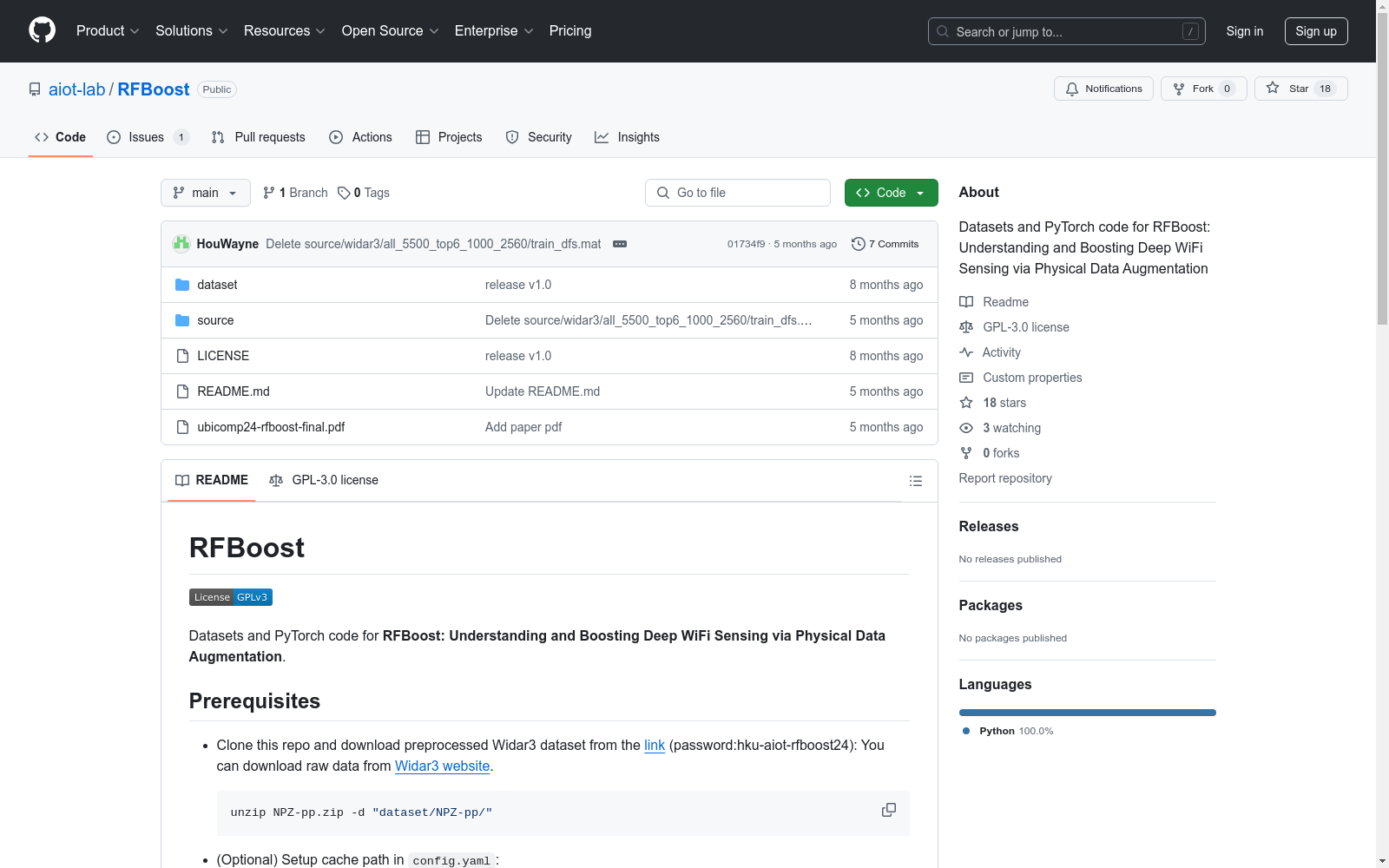
Task: Open the Code tab
Action: [61, 137]
